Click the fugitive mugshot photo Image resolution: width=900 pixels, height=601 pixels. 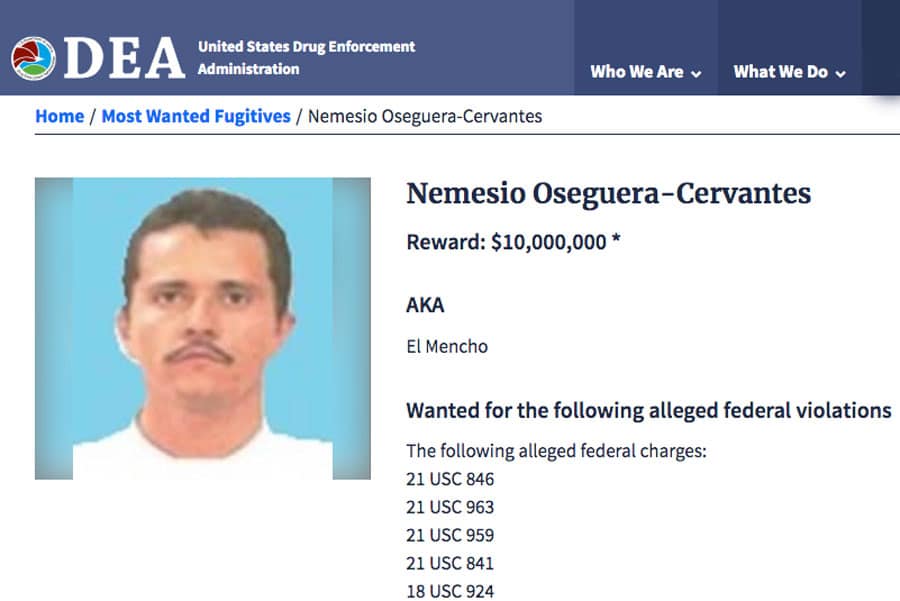(x=203, y=328)
